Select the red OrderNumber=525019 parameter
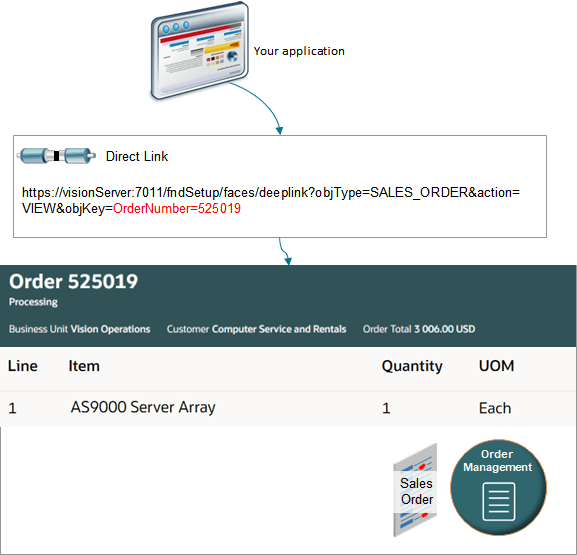577x555 pixels. pos(177,209)
